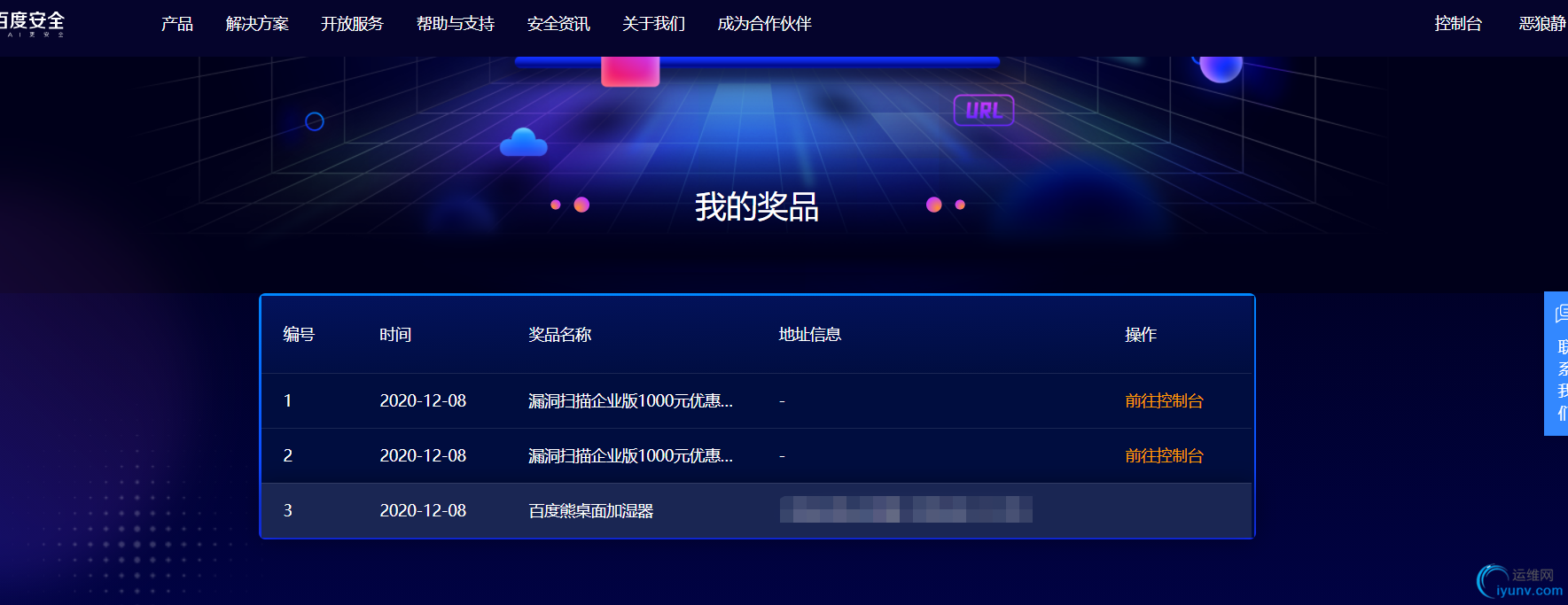The width and height of the screenshot is (1568, 605).
Task: Click row number 1 cell
Action: pos(288,401)
